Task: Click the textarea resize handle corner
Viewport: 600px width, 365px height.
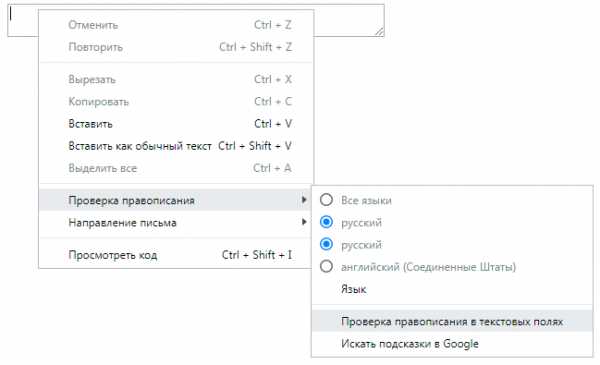Action: 379,32
